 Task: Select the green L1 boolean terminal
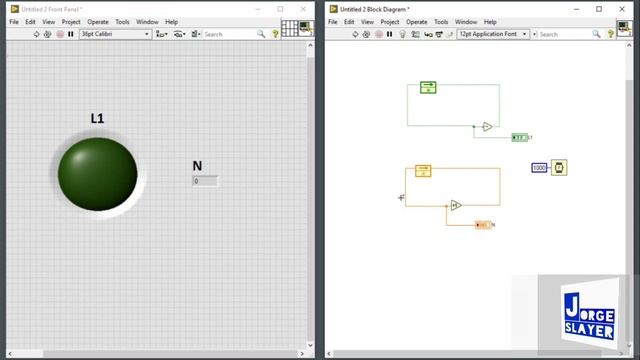tap(520, 138)
